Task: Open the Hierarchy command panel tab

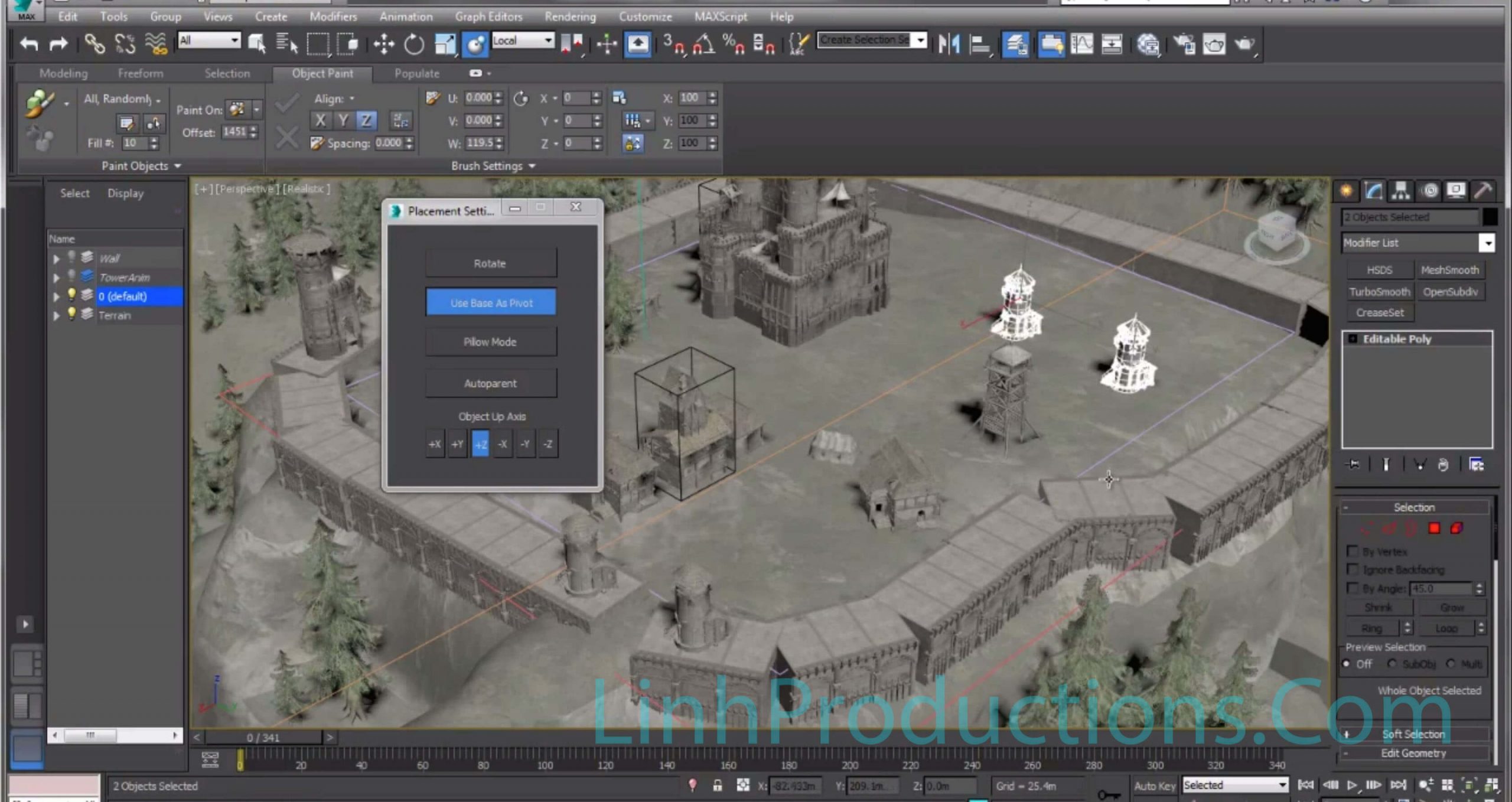Action: coord(1400,190)
